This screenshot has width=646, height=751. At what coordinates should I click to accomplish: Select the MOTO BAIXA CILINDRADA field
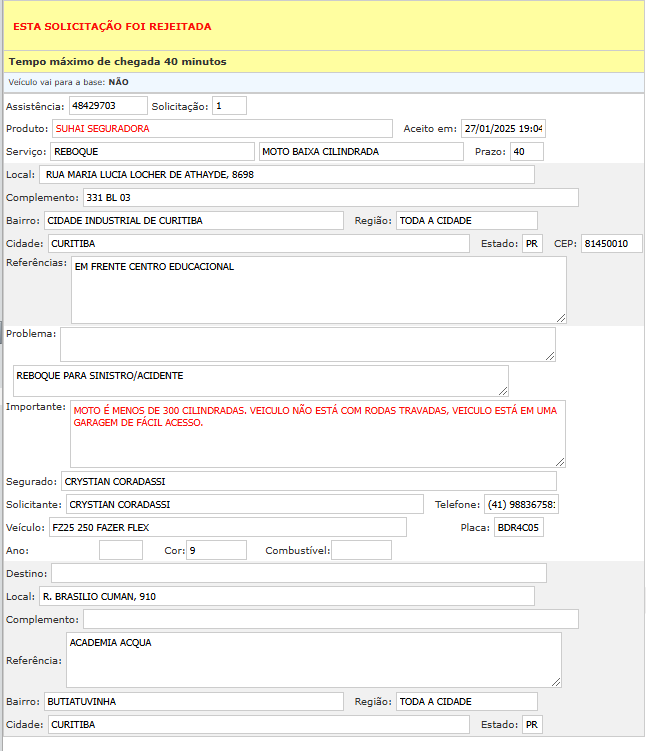[x=361, y=151]
